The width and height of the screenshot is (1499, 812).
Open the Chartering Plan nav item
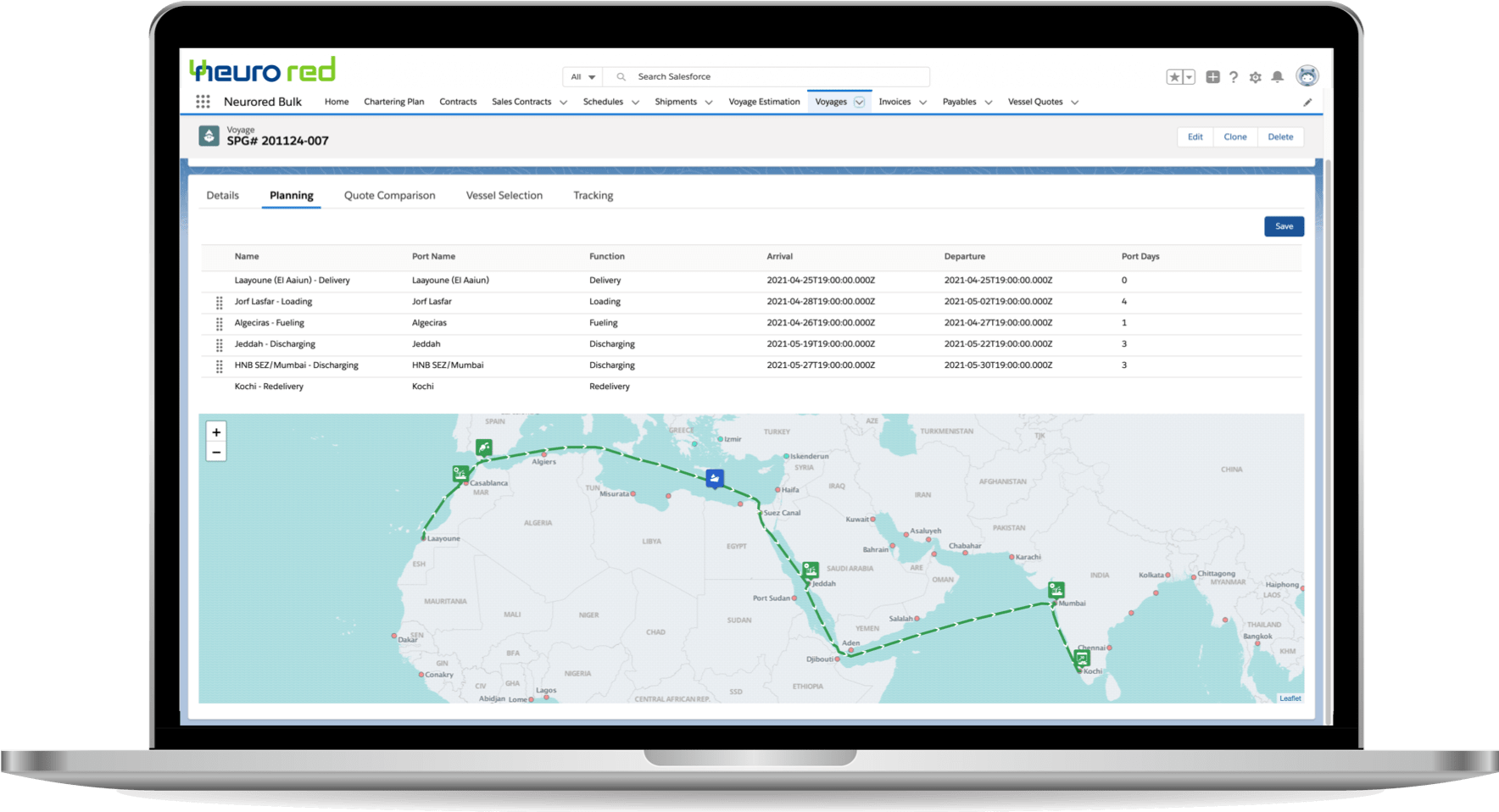[x=394, y=102]
